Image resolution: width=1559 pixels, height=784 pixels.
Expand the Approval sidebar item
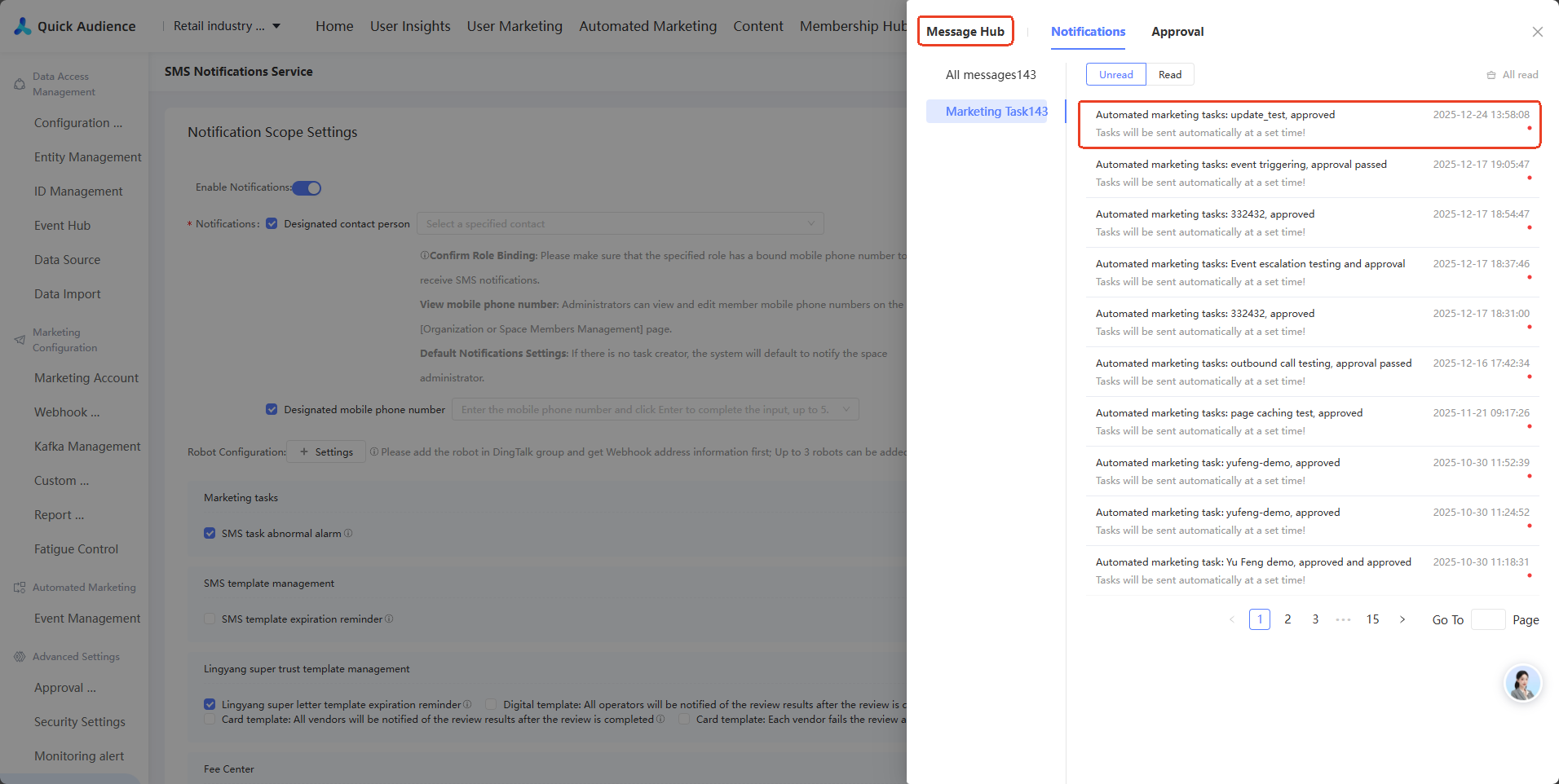65,688
